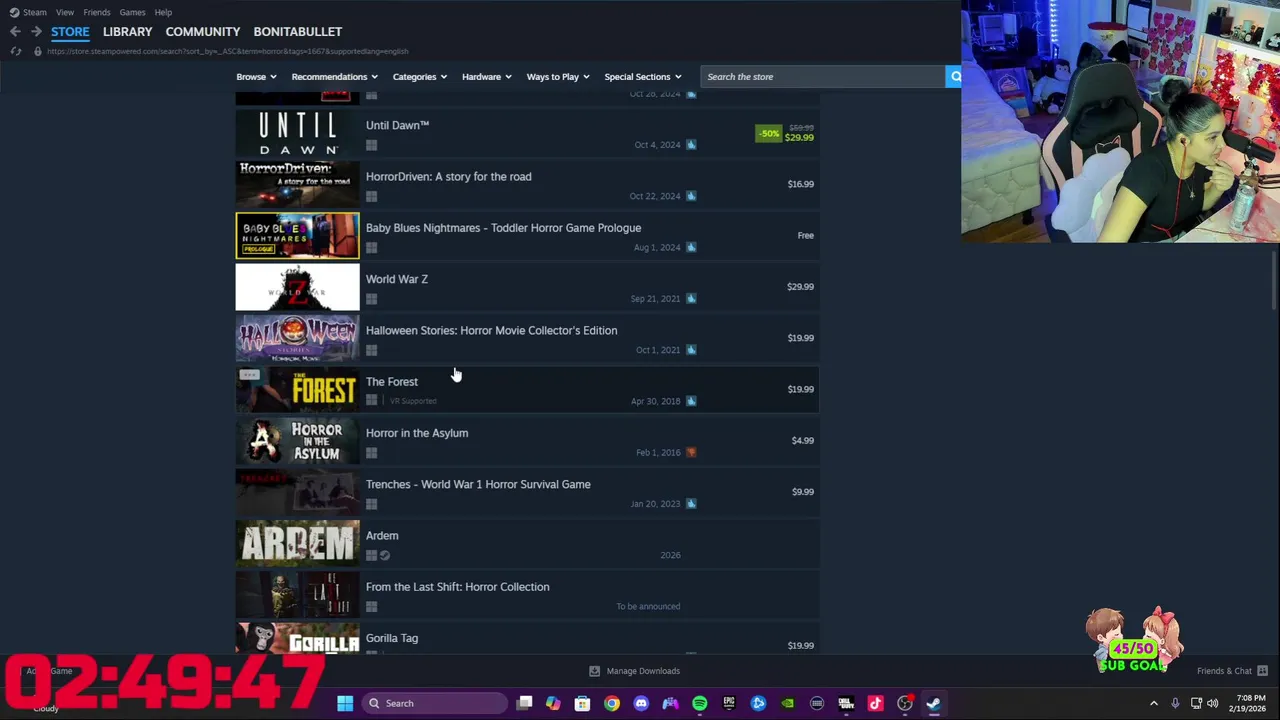Open the Hardware dropdown
This screenshot has height=720, width=1280.
click(x=486, y=77)
